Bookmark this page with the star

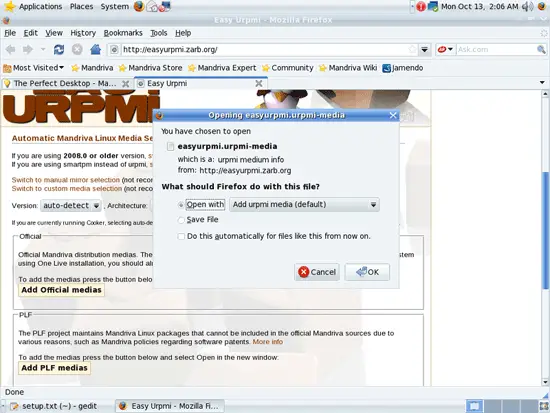coord(412,49)
